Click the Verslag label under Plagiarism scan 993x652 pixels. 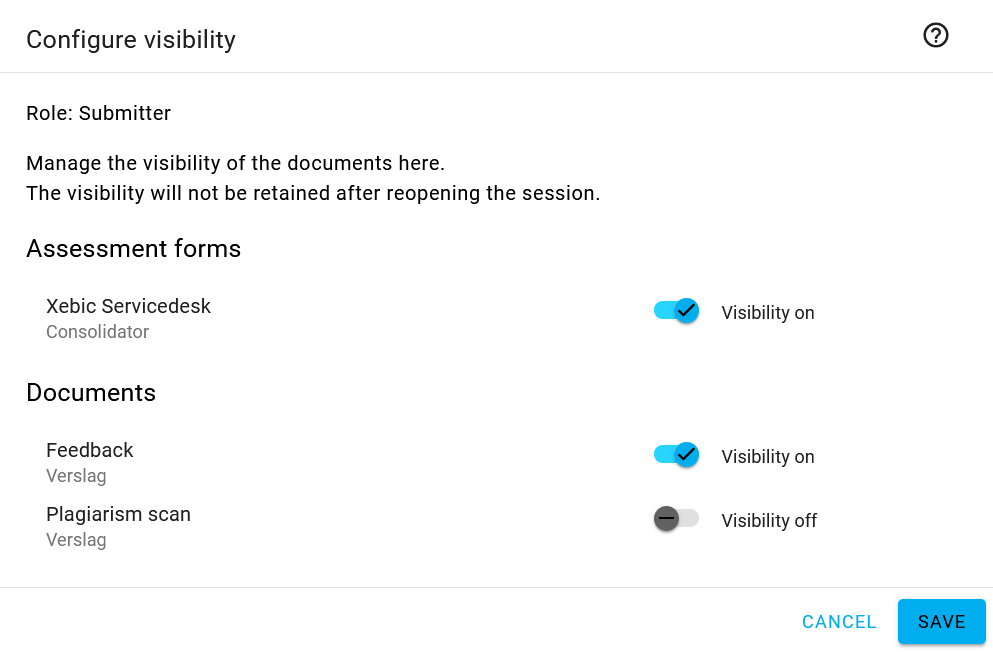pyautogui.click(x=76, y=540)
